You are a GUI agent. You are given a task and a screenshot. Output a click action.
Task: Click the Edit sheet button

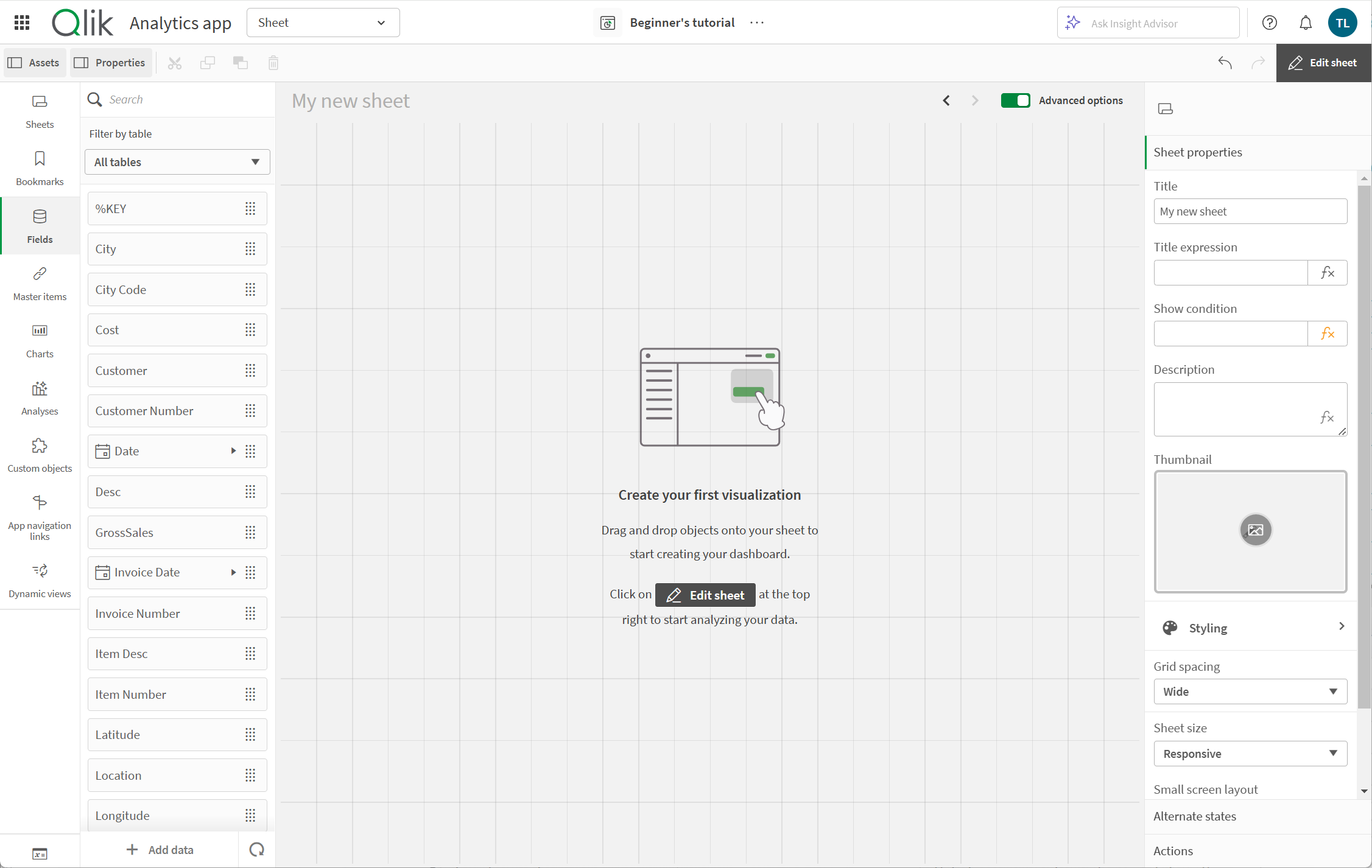1324,62
